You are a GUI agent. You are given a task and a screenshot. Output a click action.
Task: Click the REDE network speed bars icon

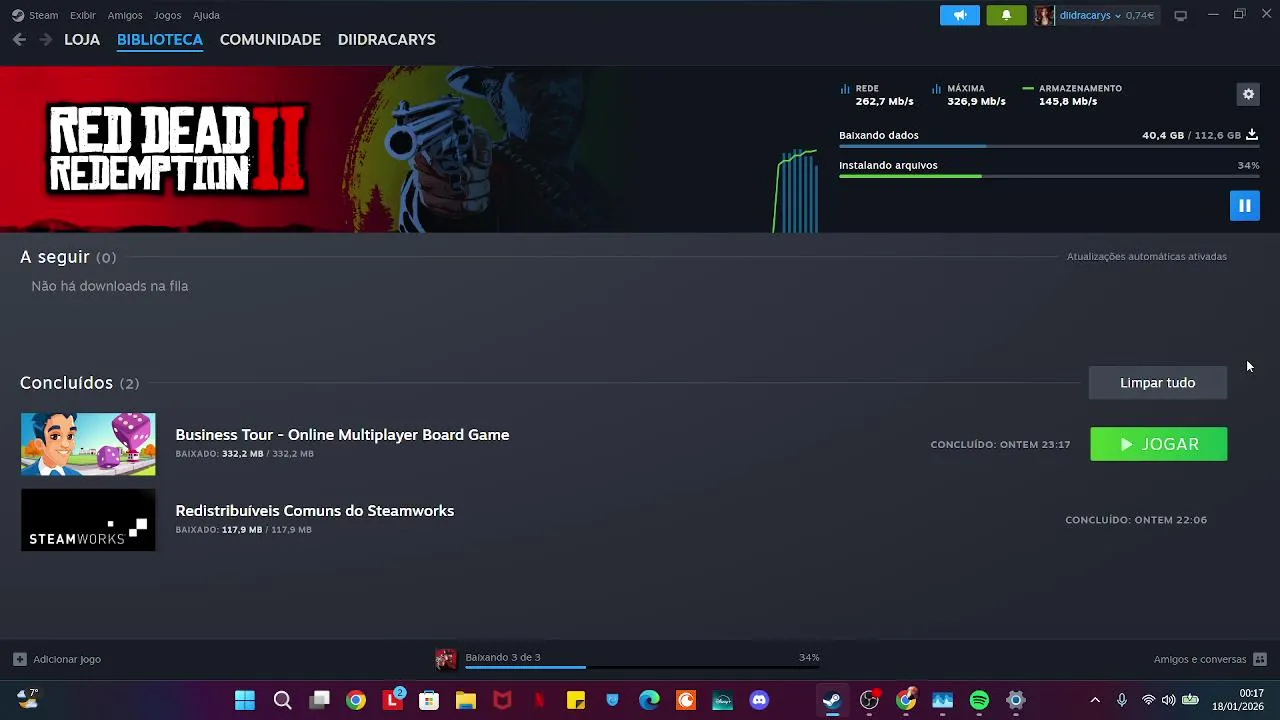click(845, 89)
